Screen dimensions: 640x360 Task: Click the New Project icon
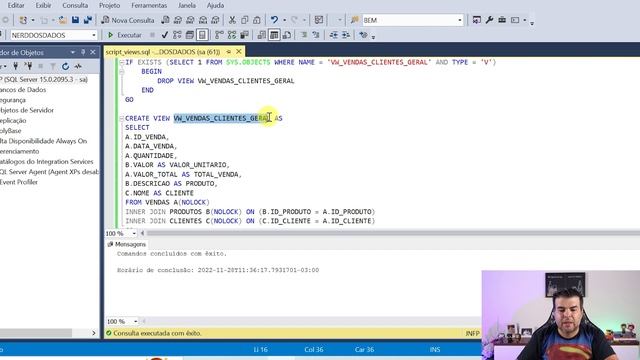coord(23,20)
